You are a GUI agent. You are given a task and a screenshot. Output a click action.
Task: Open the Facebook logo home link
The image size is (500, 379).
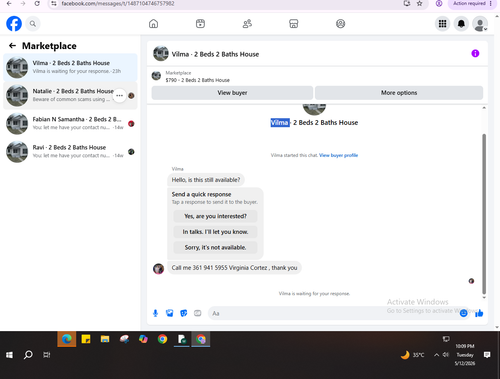tap(14, 24)
